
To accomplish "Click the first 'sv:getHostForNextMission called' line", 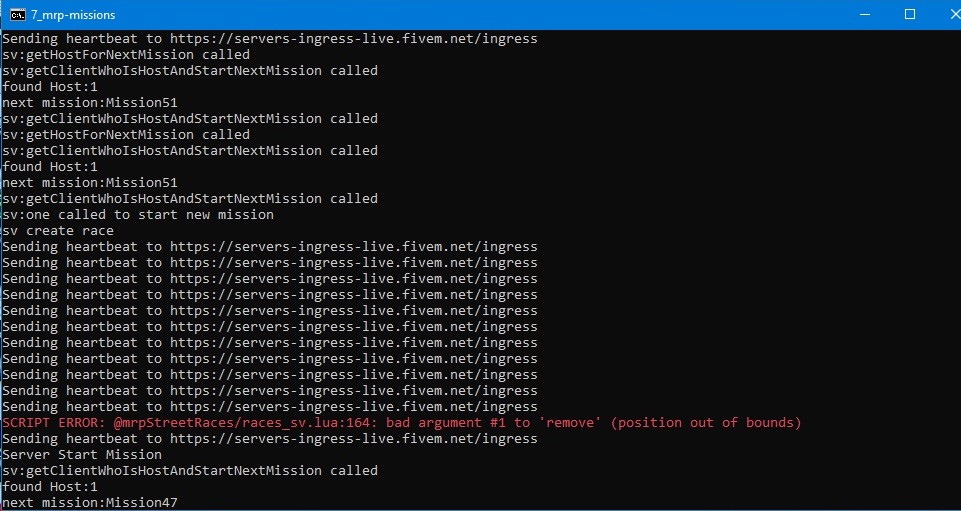I will 126,55.
